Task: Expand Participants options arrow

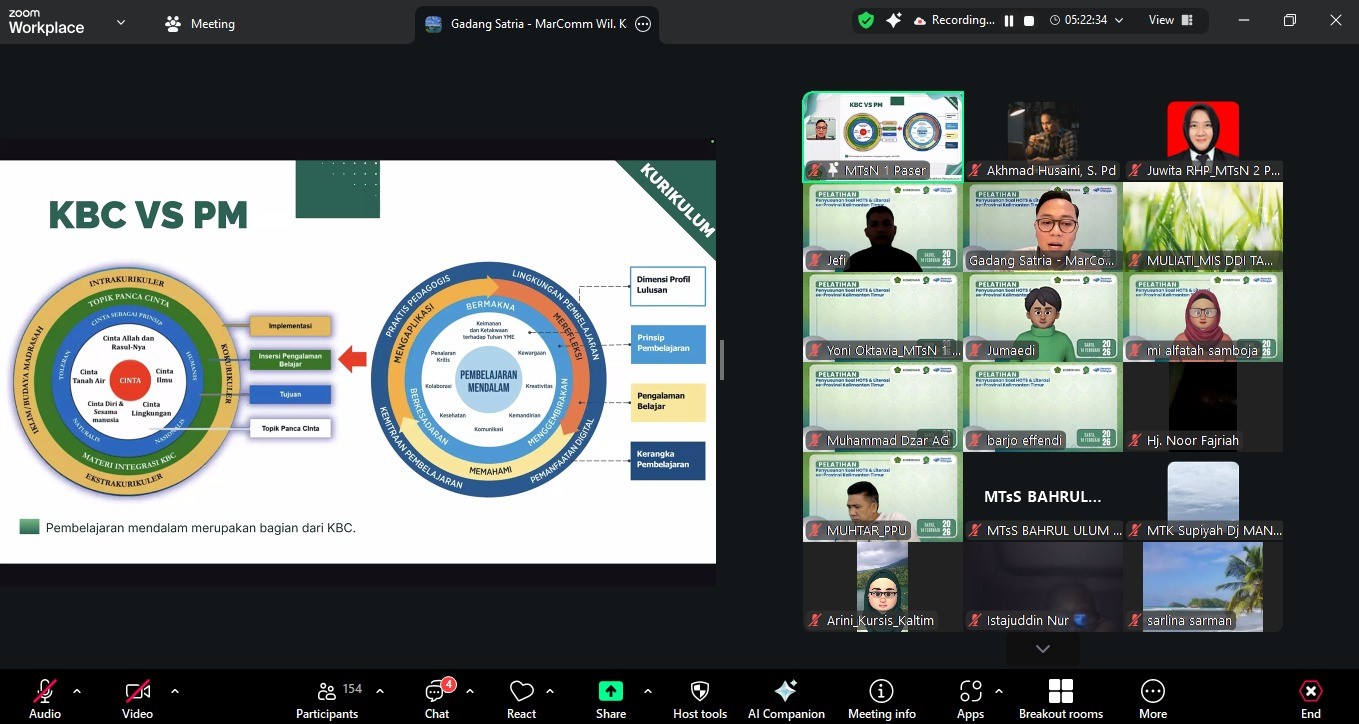Action: click(x=380, y=691)
